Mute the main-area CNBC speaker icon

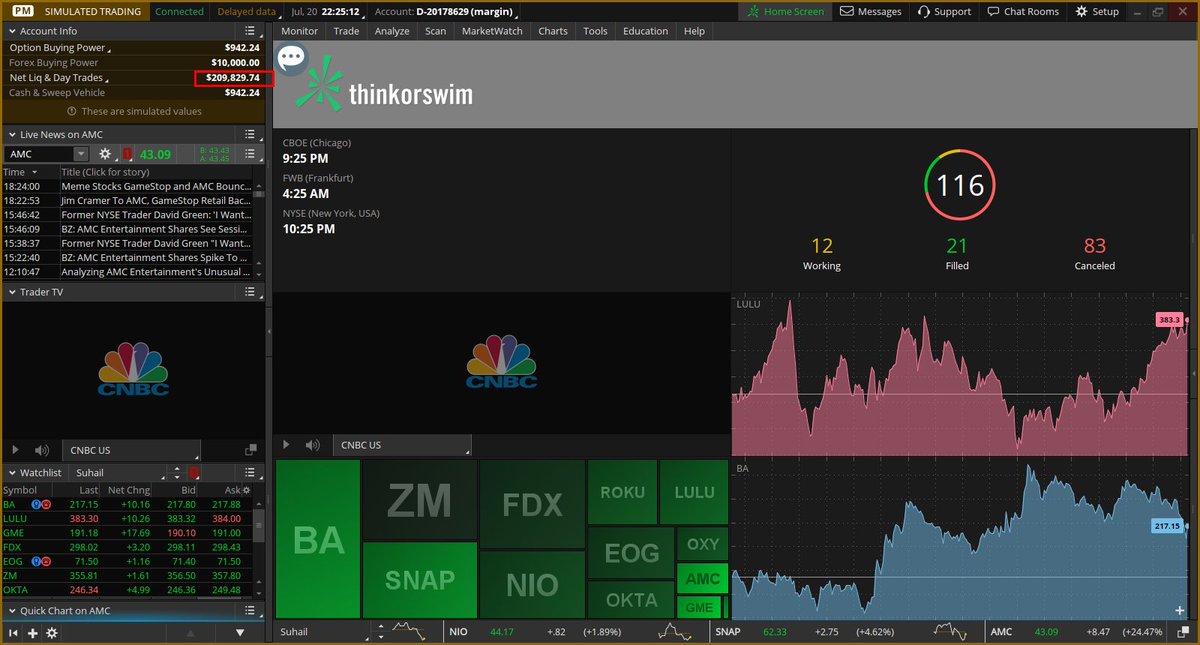tap(313, 445)
